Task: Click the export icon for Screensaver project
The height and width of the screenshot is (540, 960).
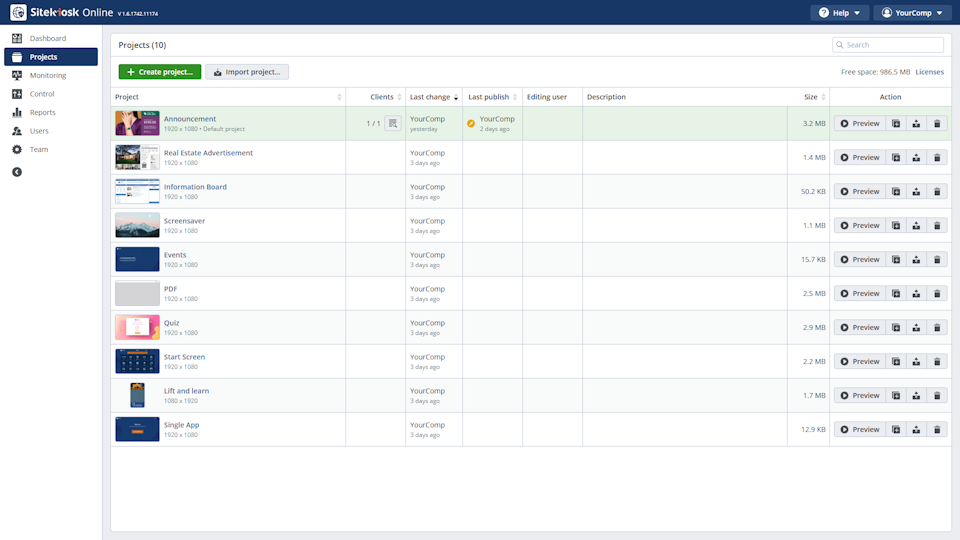Action: coord(916,226)
